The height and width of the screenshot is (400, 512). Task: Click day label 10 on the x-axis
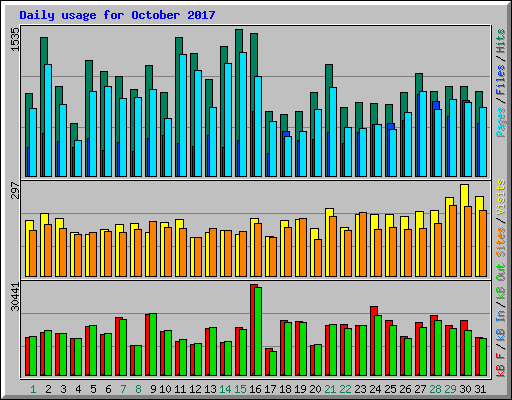[x=165, y=389]
